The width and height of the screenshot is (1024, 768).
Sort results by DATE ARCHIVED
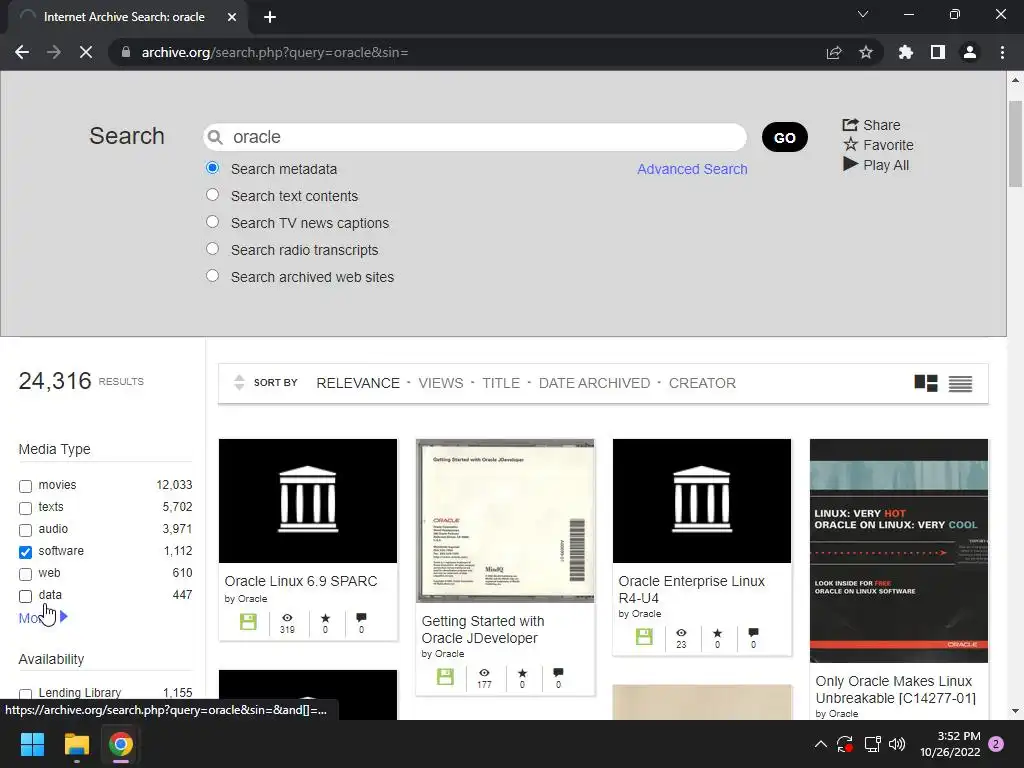point(594,383)
